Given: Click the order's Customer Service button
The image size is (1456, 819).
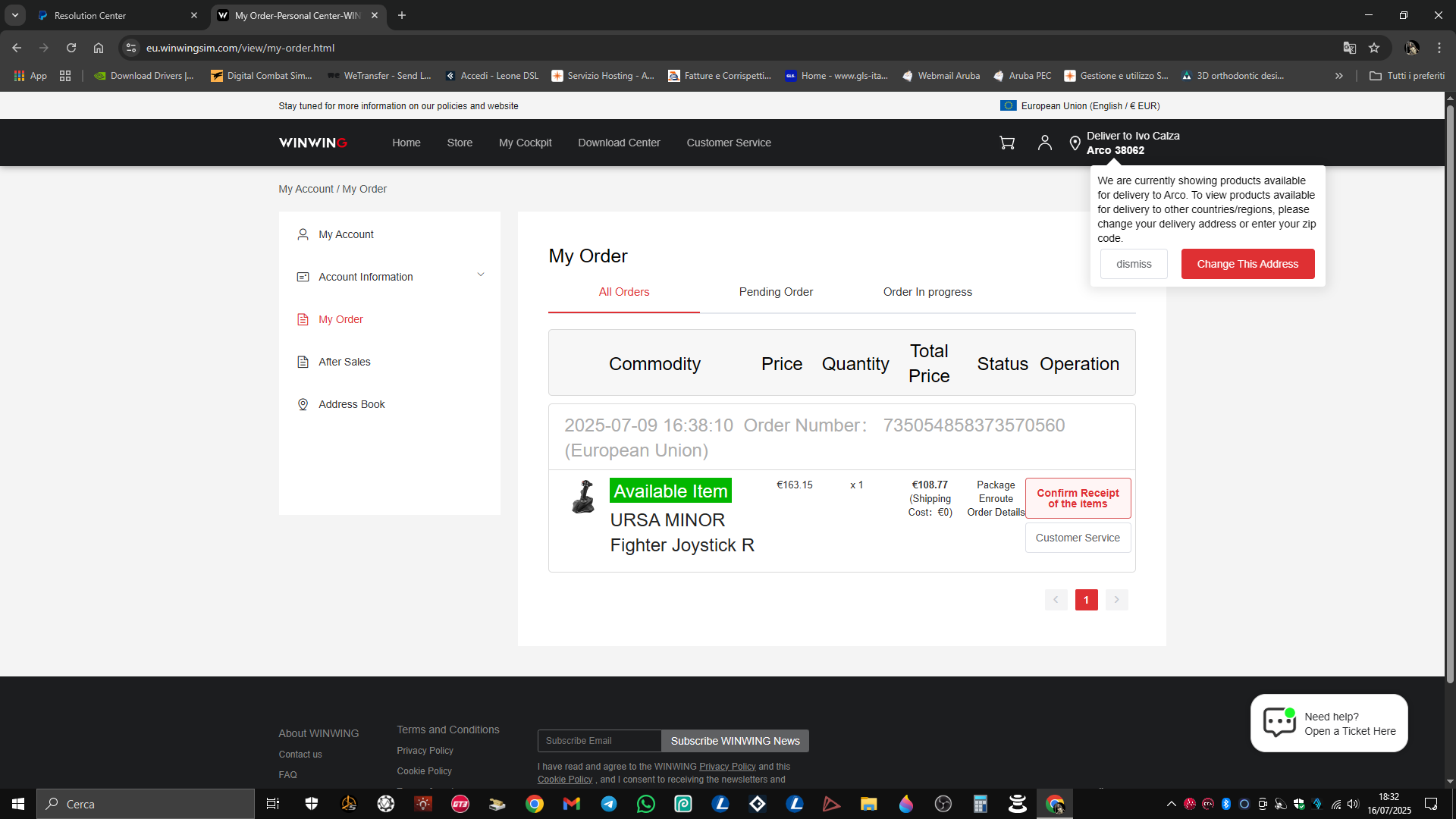Looking at the screenshot, I should 1078,538.
